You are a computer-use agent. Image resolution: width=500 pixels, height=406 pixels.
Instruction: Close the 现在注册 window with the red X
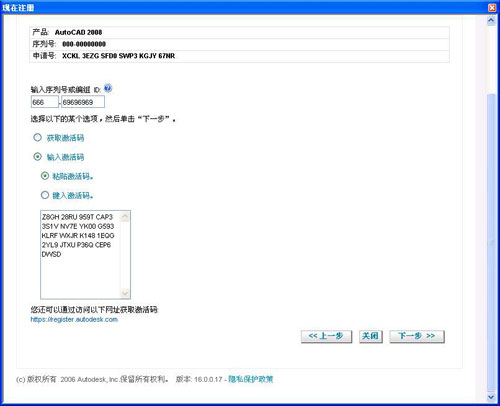[492, 8]
